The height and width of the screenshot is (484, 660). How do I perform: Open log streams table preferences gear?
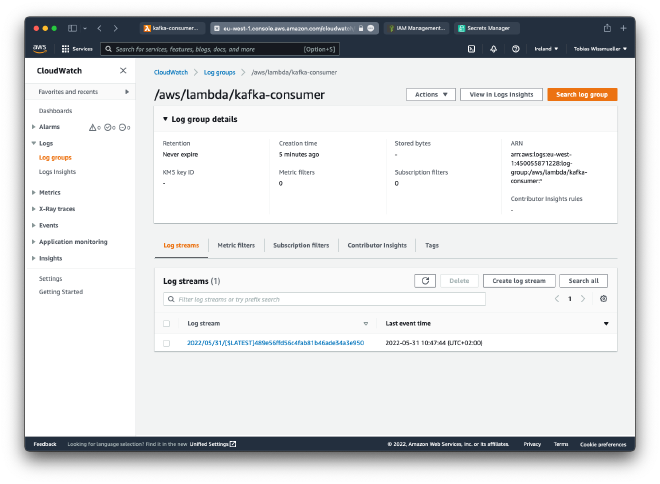pyautogui.click(x=603, y=299)
